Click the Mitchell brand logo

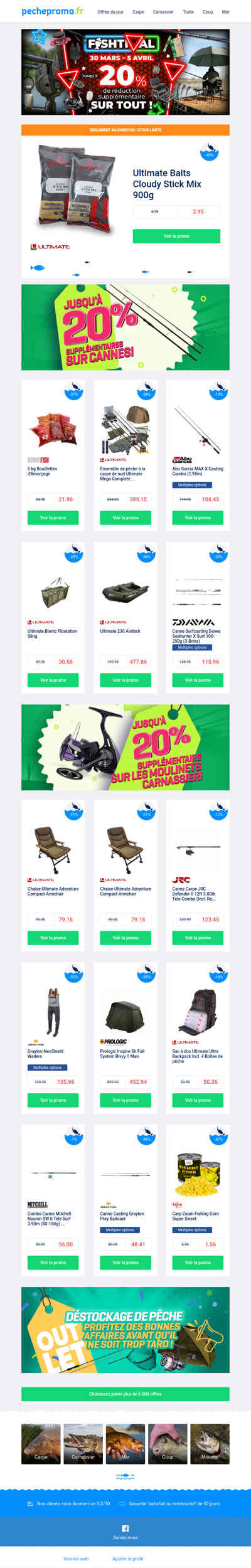pos(38,1204)
